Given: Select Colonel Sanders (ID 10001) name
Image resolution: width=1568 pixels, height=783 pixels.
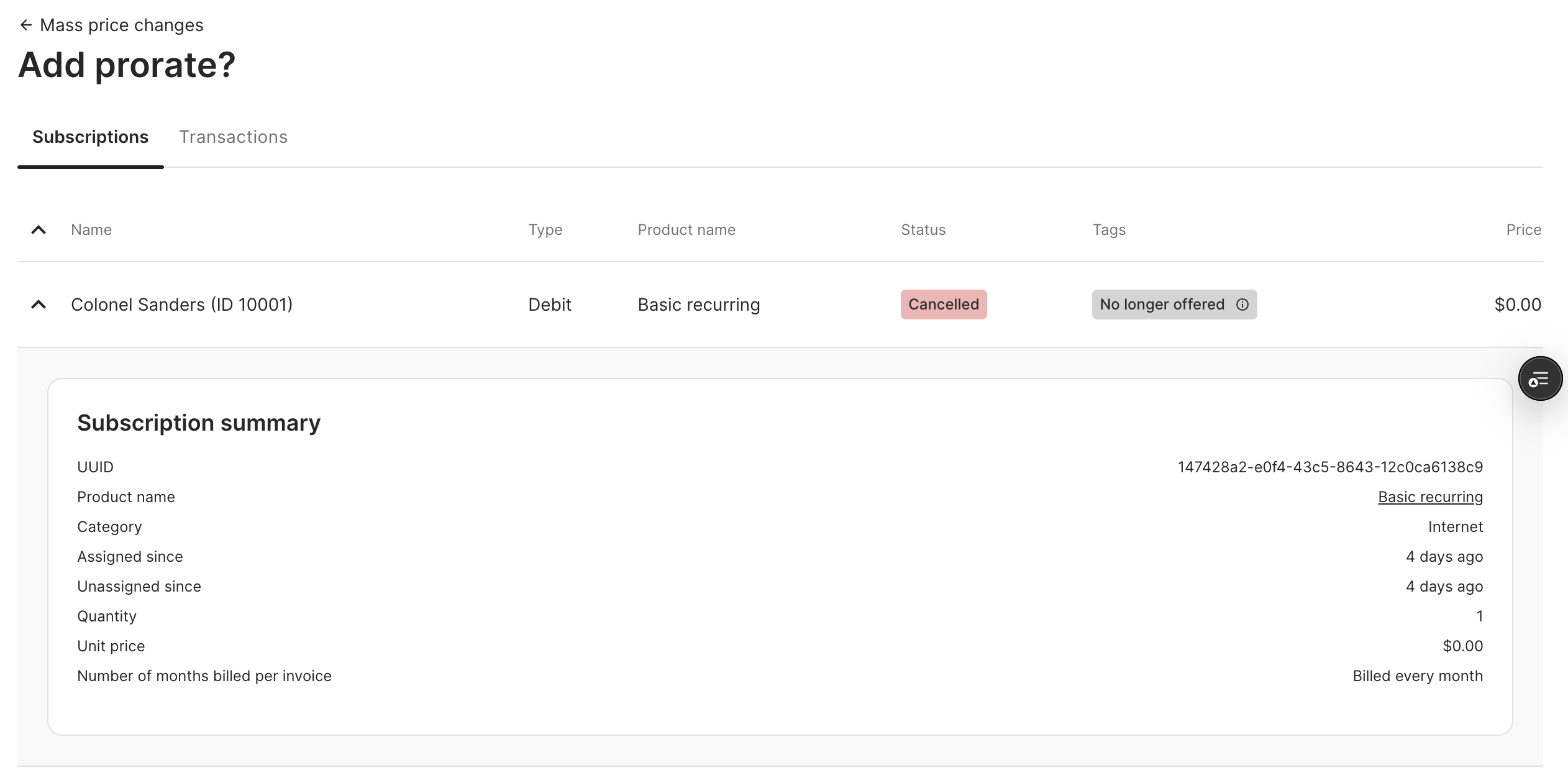Looking at the screenshot, I should (x=181, y=304).
